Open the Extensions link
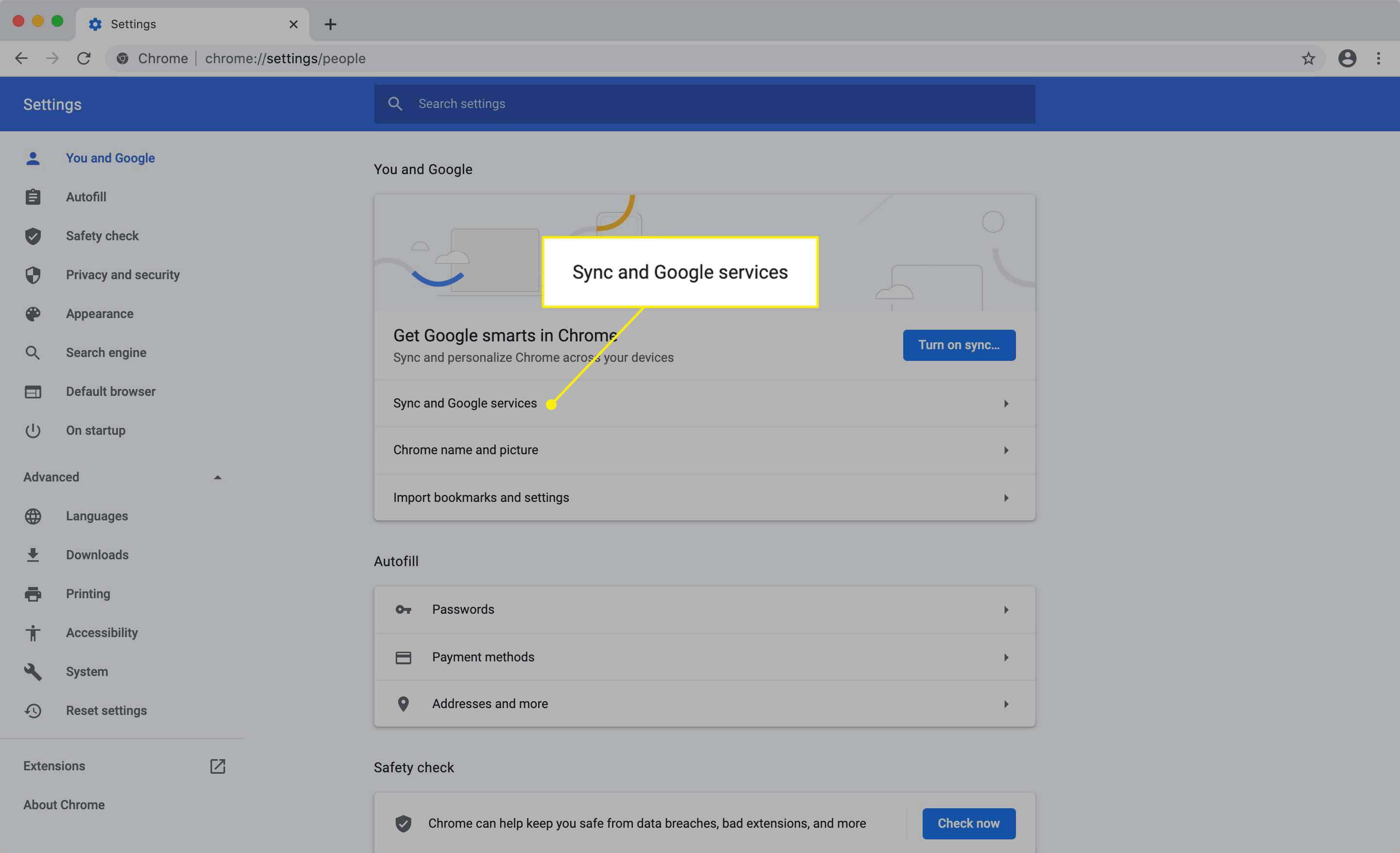Image resolution: width=1400 pixels, height=853 pixels. [x=54, y=766]
